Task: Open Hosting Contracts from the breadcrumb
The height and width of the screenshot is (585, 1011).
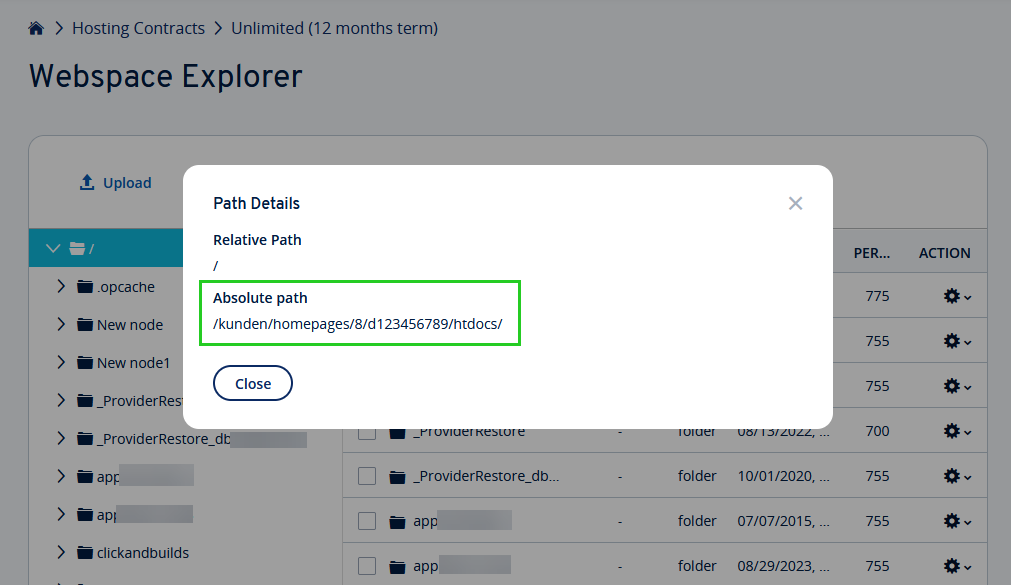Action: [x=138, y=28]
